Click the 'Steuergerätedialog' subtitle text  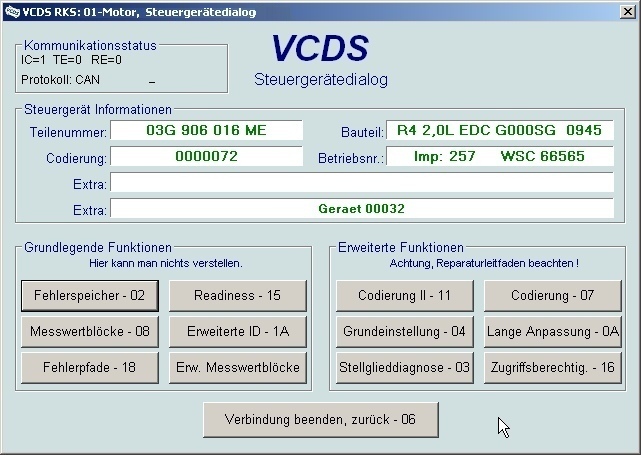pos(321,79)
